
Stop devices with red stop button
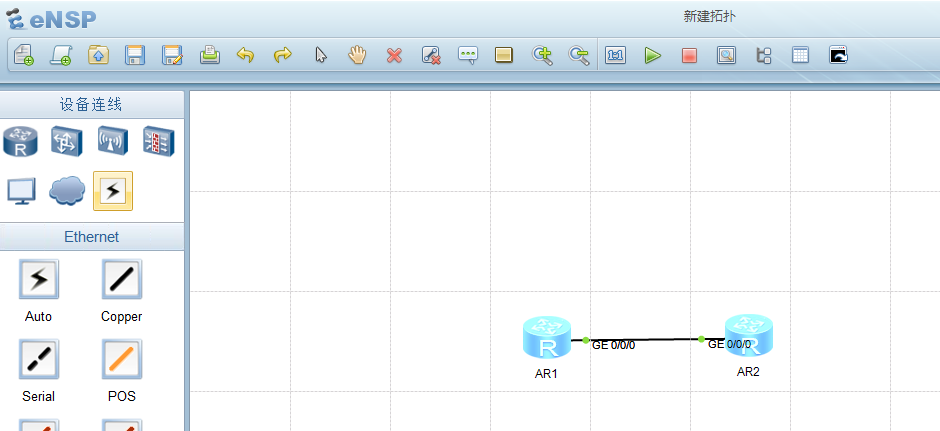689,56
